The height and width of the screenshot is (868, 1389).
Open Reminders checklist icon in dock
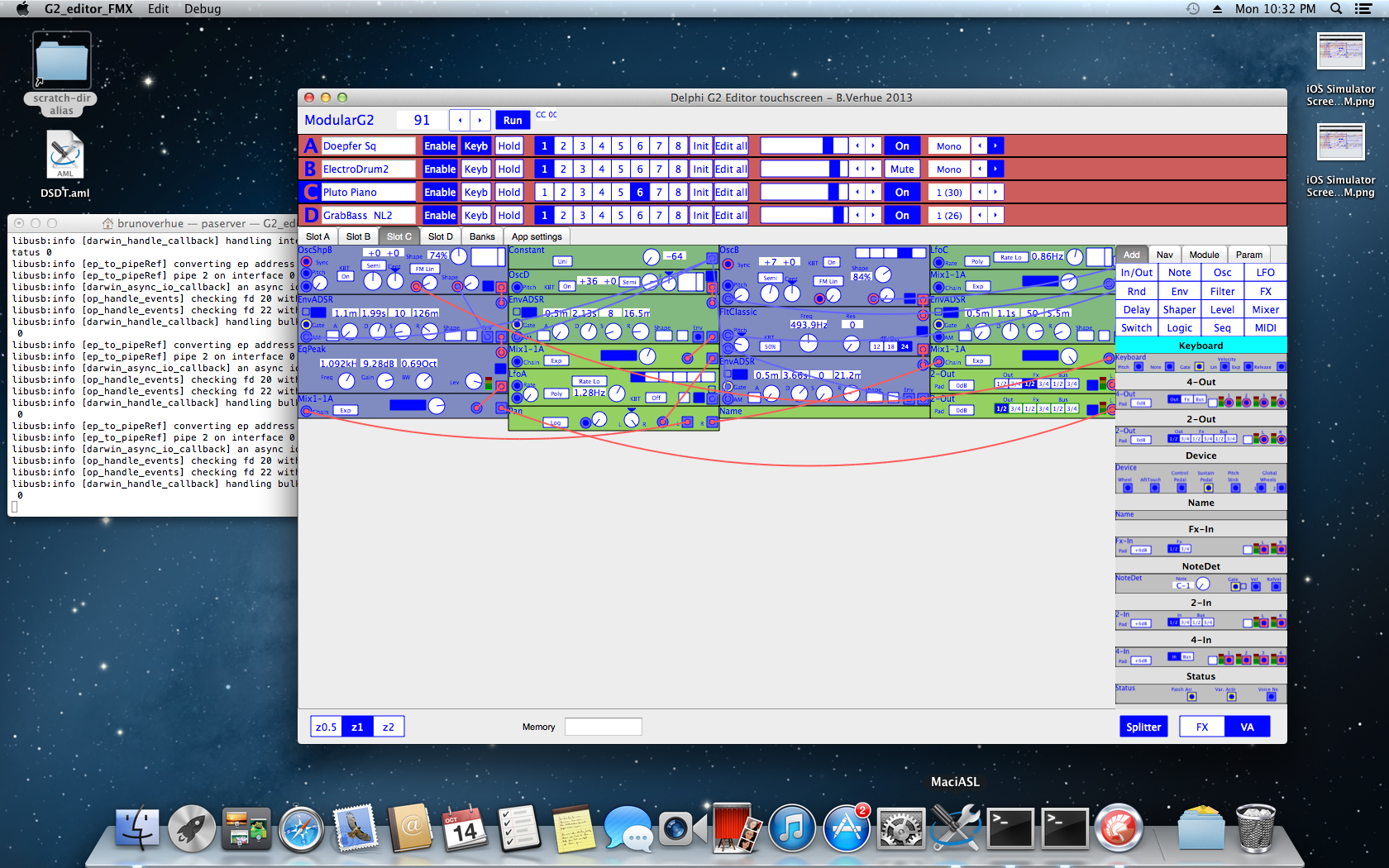click(x=519, y=827)
